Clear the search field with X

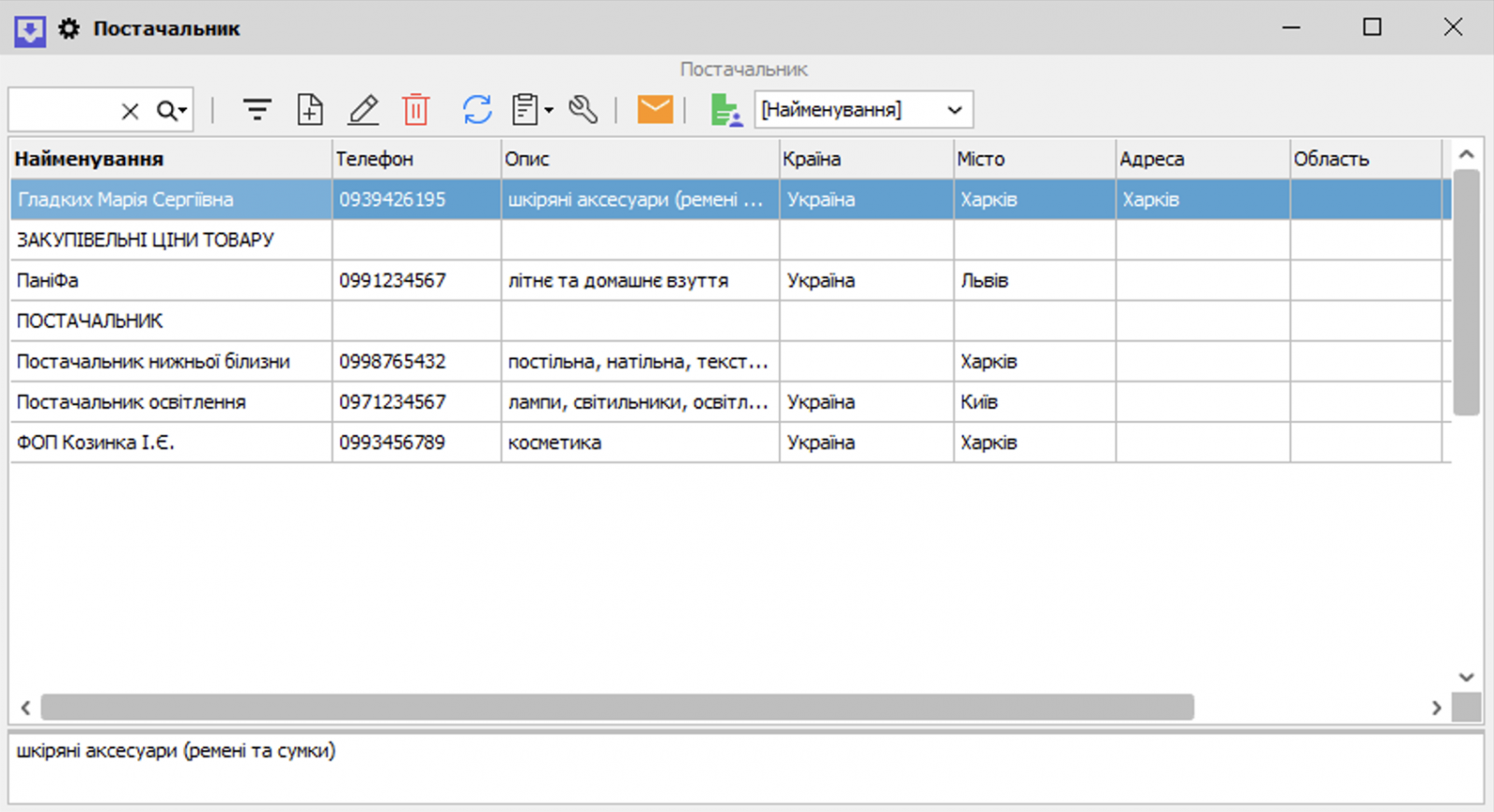(x=130, y=111)
